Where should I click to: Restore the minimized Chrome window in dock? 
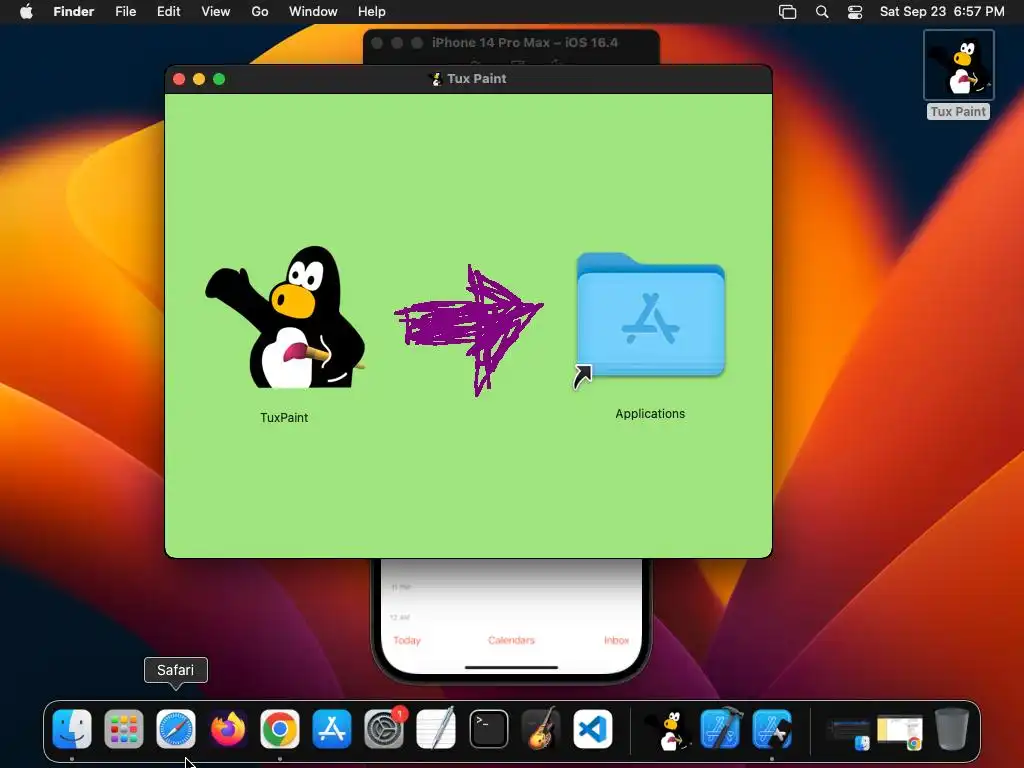point(900,733)
